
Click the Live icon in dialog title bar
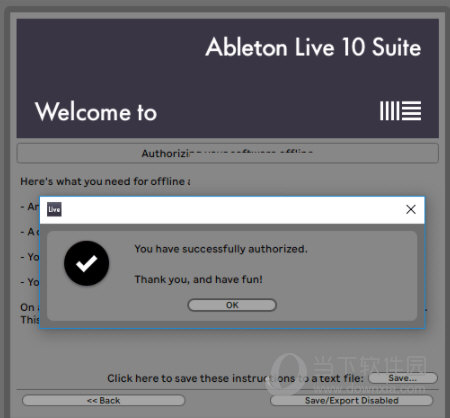click(x=54, y=209)
